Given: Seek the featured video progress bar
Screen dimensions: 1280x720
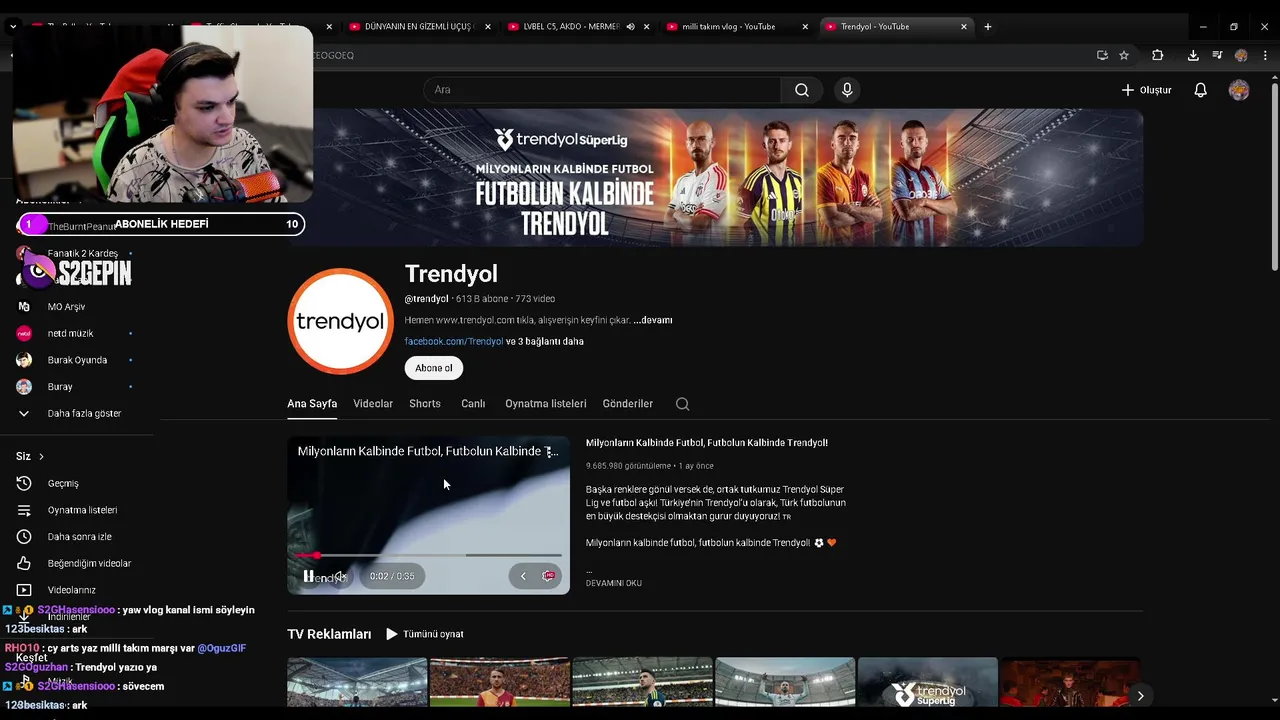Looking at the screenshot, I should (x=429, y=555).
